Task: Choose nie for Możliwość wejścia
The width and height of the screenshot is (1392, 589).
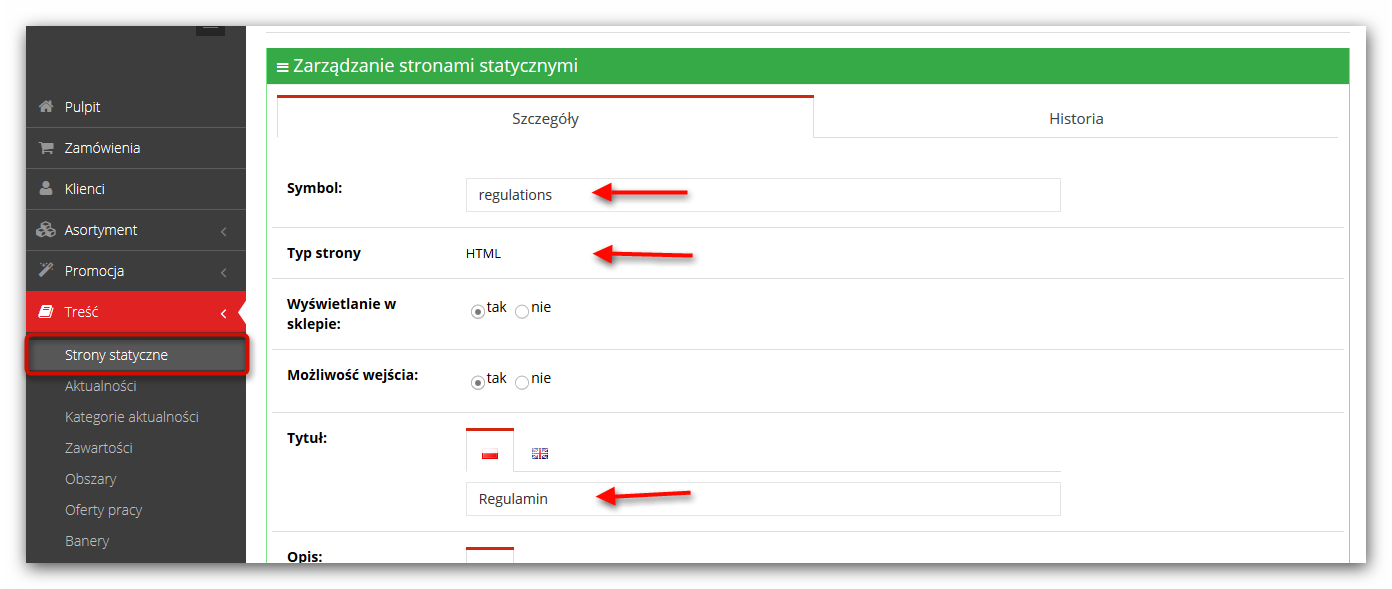Action: pos(522,382)
